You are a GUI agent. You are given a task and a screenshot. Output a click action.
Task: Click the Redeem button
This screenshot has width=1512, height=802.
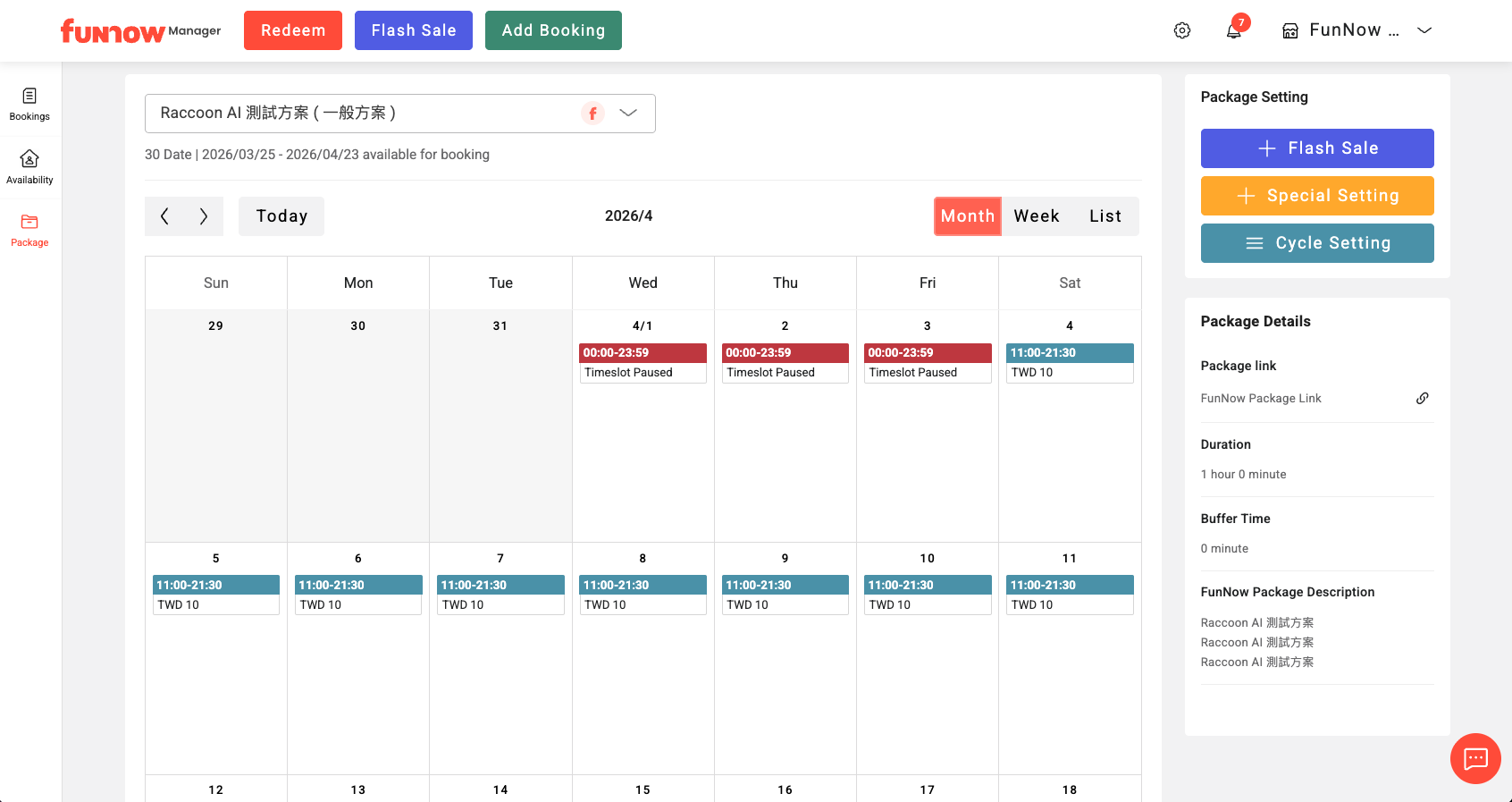click(292, 30)
